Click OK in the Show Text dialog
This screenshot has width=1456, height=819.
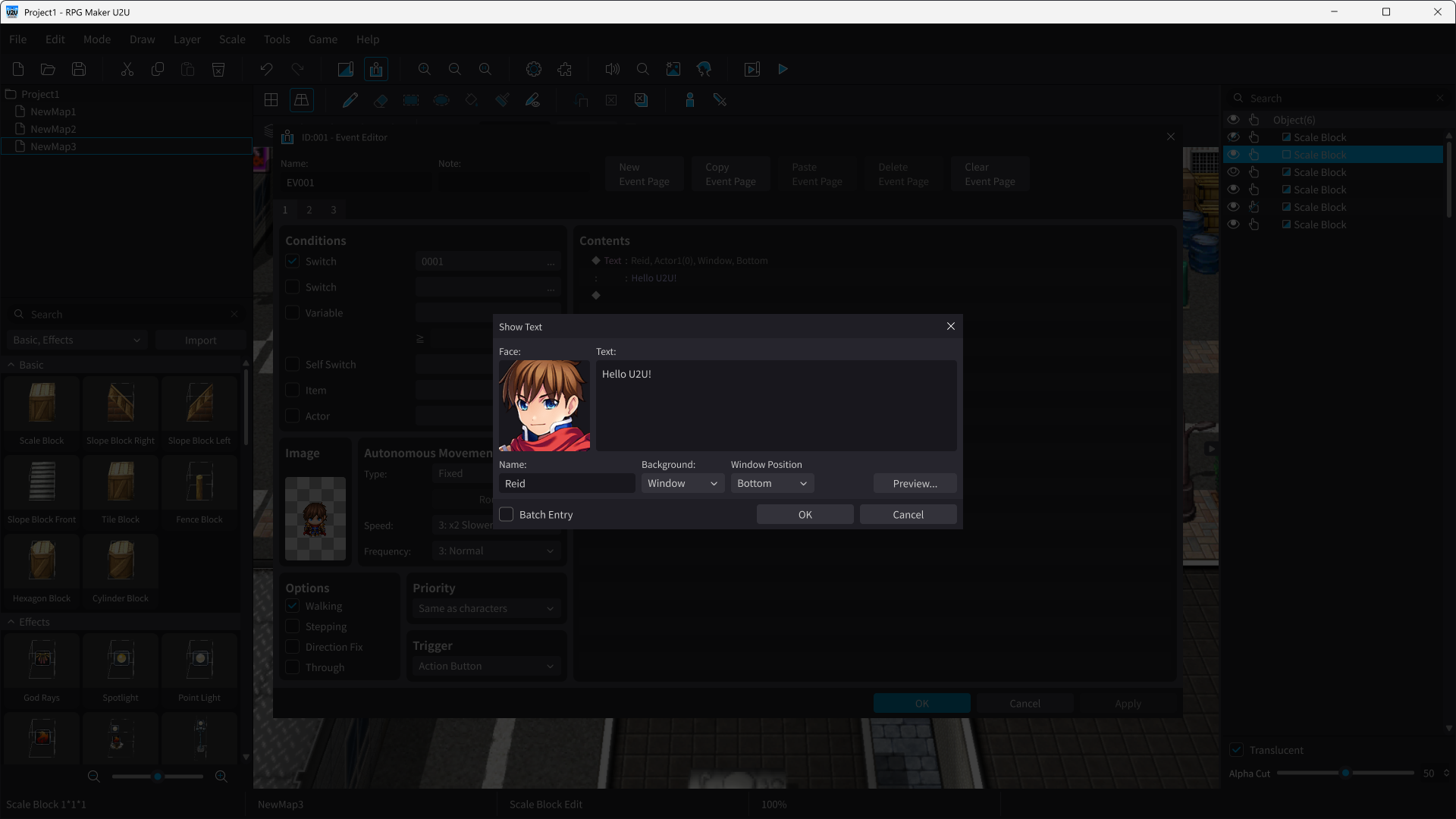[805, 515]
